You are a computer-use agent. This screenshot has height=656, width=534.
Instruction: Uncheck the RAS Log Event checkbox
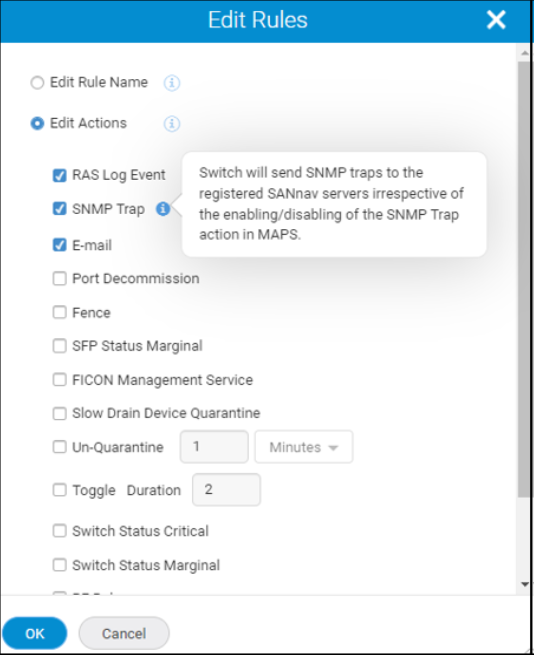click(59, 175)
